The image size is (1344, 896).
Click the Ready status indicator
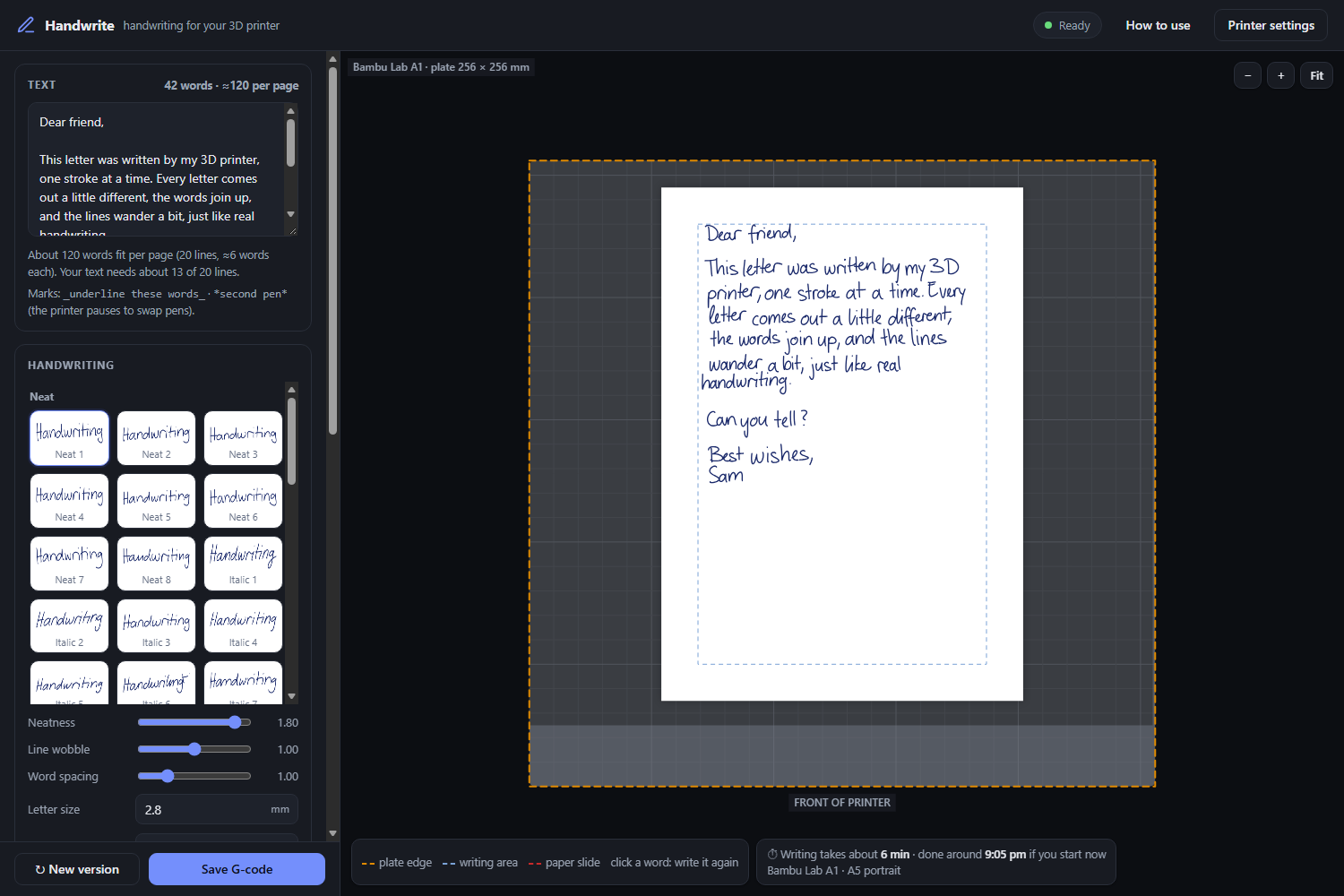click(1067, 25)
